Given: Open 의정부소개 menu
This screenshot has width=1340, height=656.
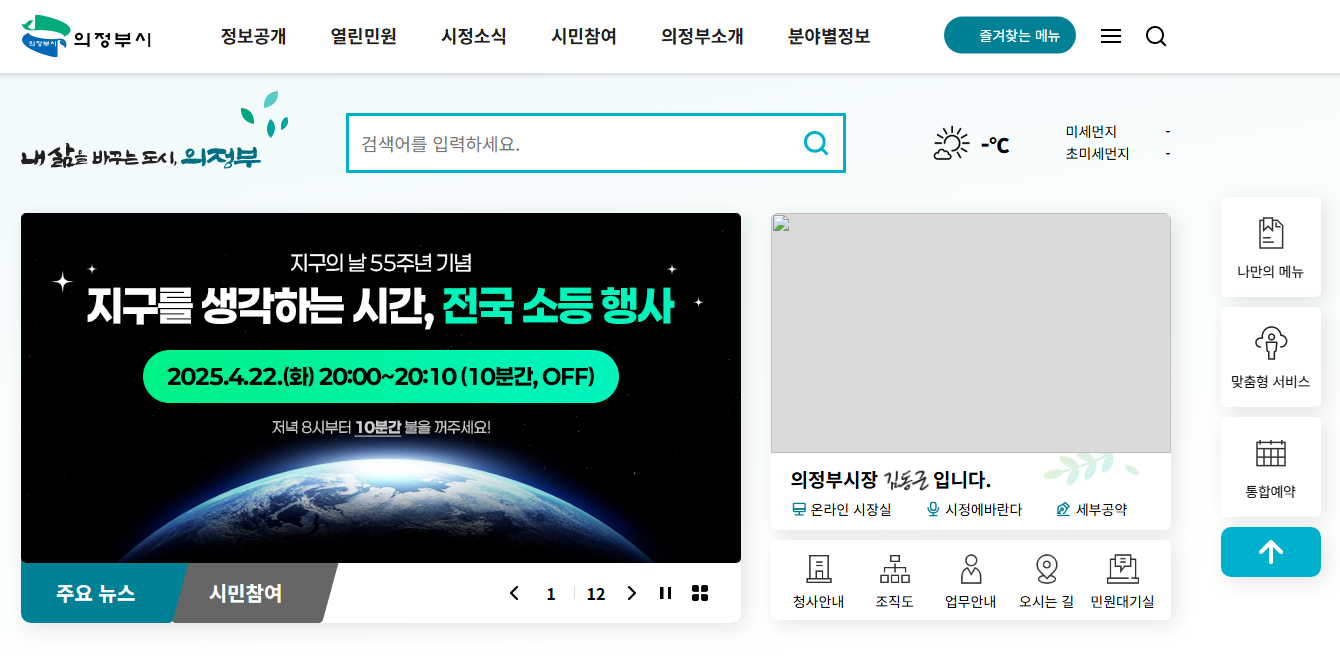Looking at the screenshot, I should click(702, 37).
